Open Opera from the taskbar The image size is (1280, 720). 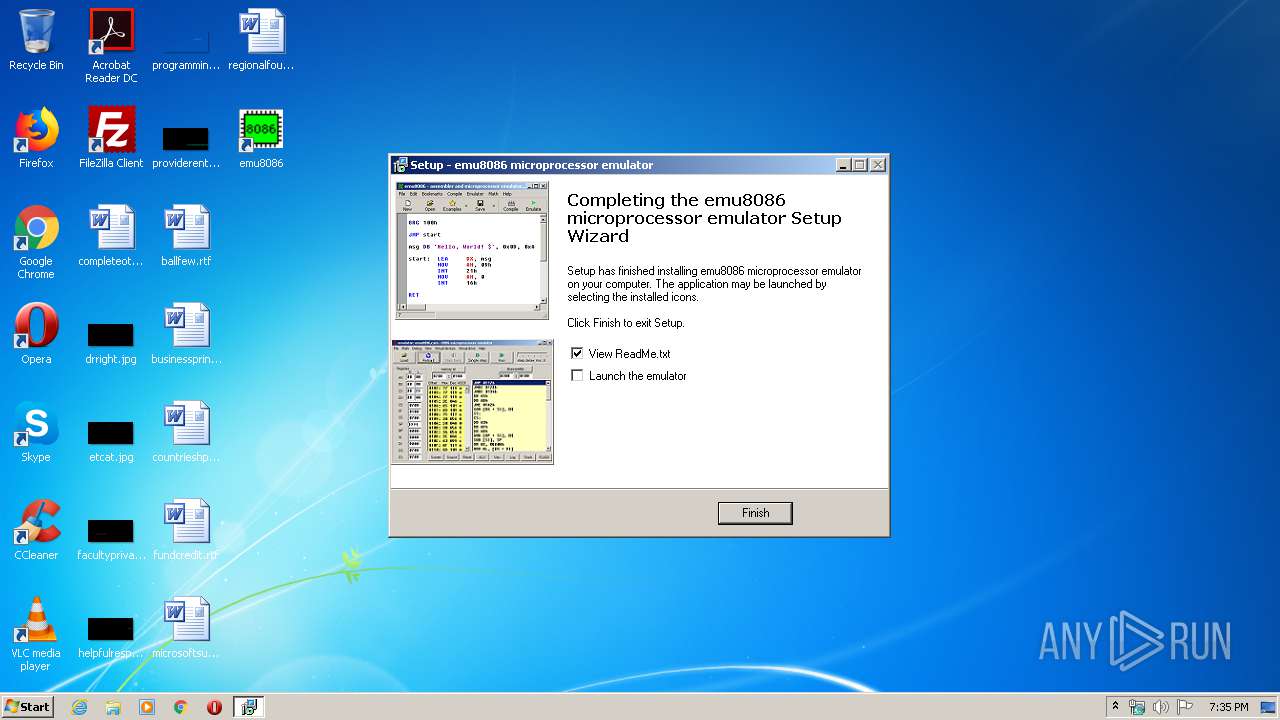[x=214, y=707]
